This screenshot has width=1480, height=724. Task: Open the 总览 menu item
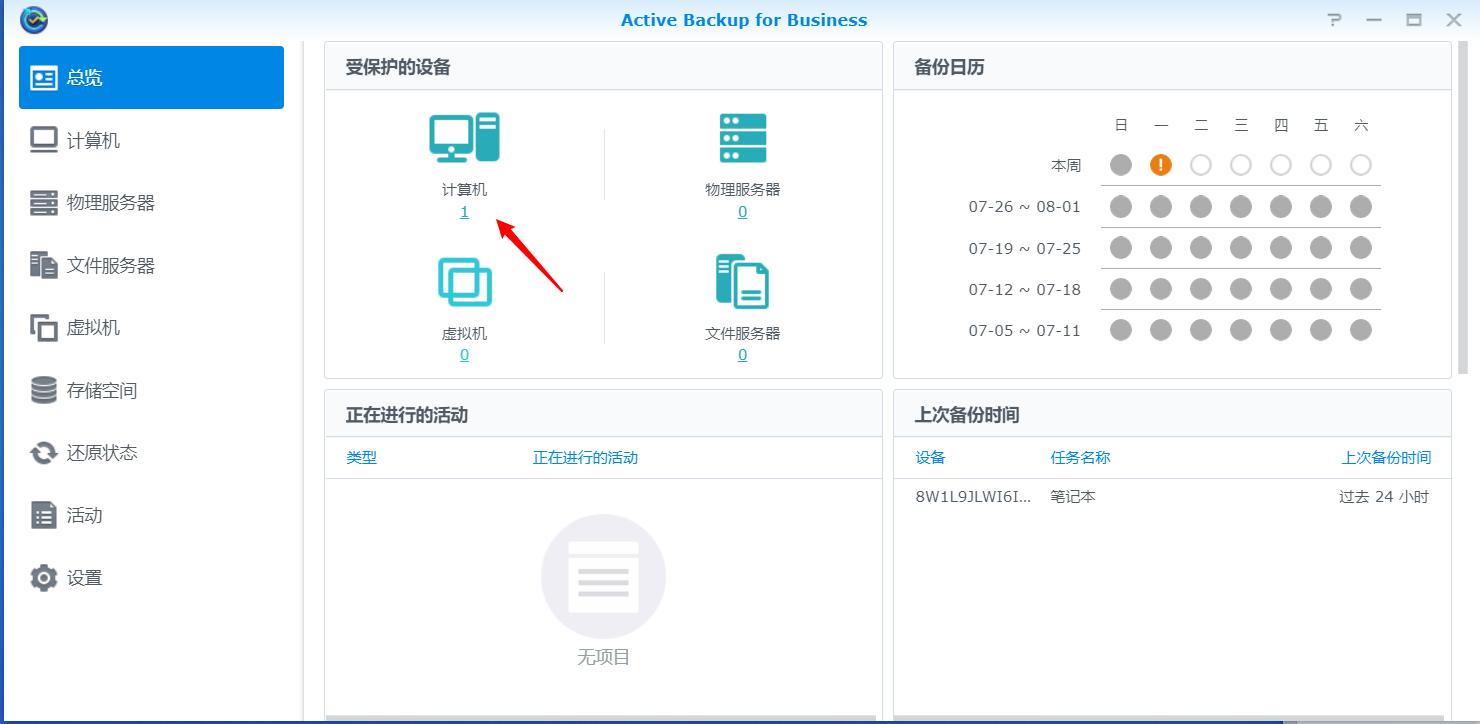tap(151, 77)
